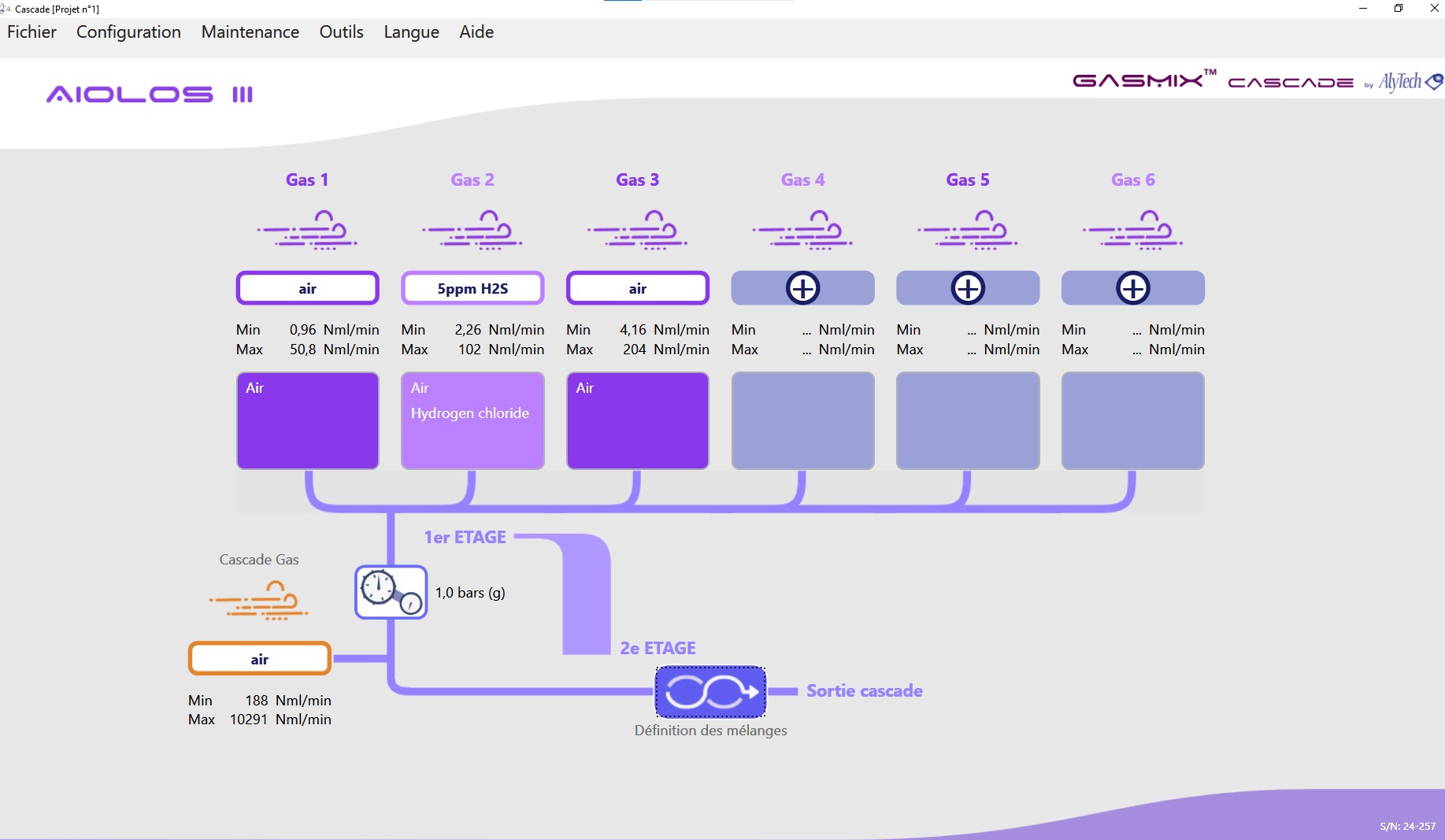The image size is (1445, 840).
Task: Click the Sortie cascade output label
Action: click(x=863, y=690)
